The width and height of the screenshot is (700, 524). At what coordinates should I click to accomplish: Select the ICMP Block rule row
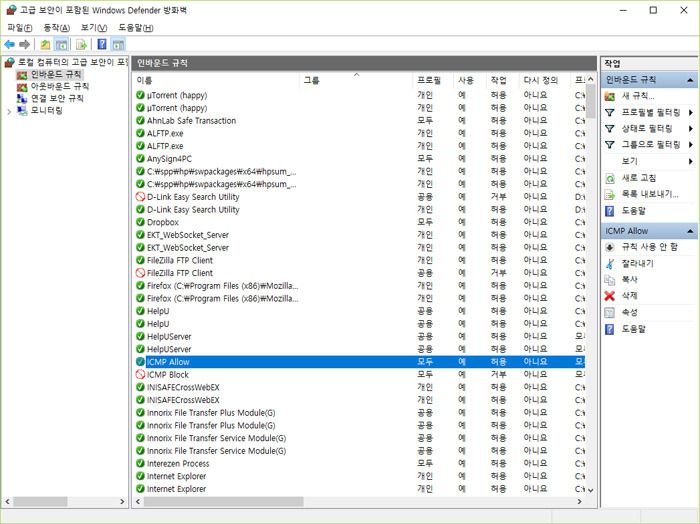pyautogui.click(x=359, y=374)
